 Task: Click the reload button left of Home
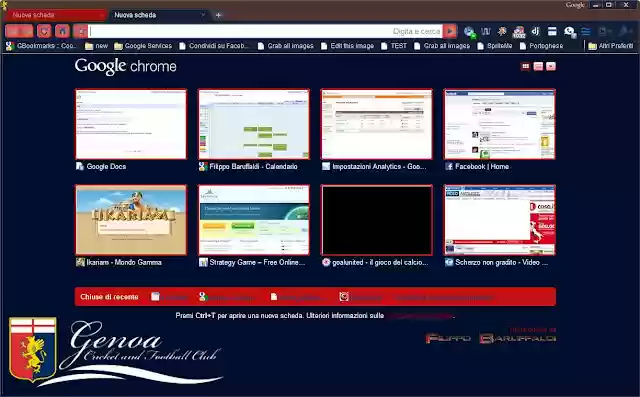(44, 31)
